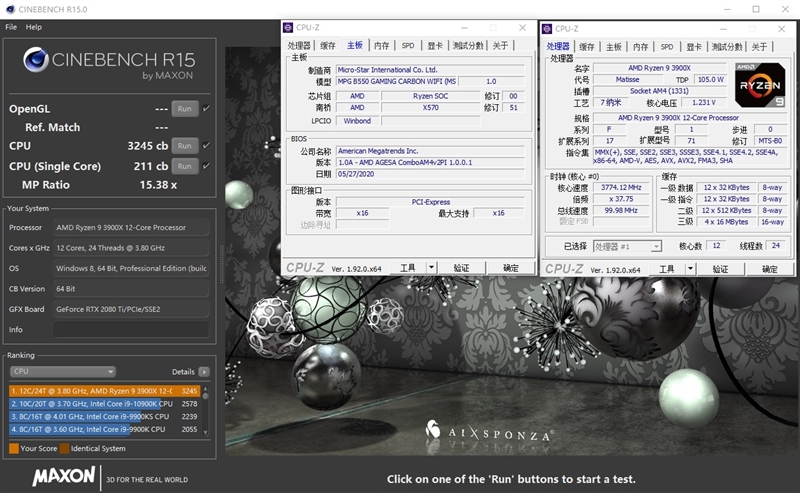The height and width of the screenshot is (493, 800).
Task: Click the CPU-Z icon in left window title bar
Action: pos(289,28)
